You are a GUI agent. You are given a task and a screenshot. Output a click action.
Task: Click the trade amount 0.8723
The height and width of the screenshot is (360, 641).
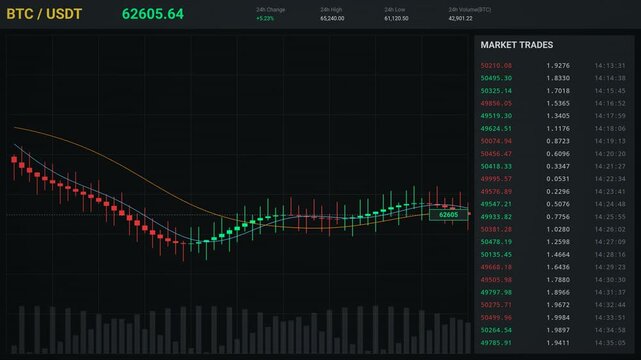click(x=558, y=141)
